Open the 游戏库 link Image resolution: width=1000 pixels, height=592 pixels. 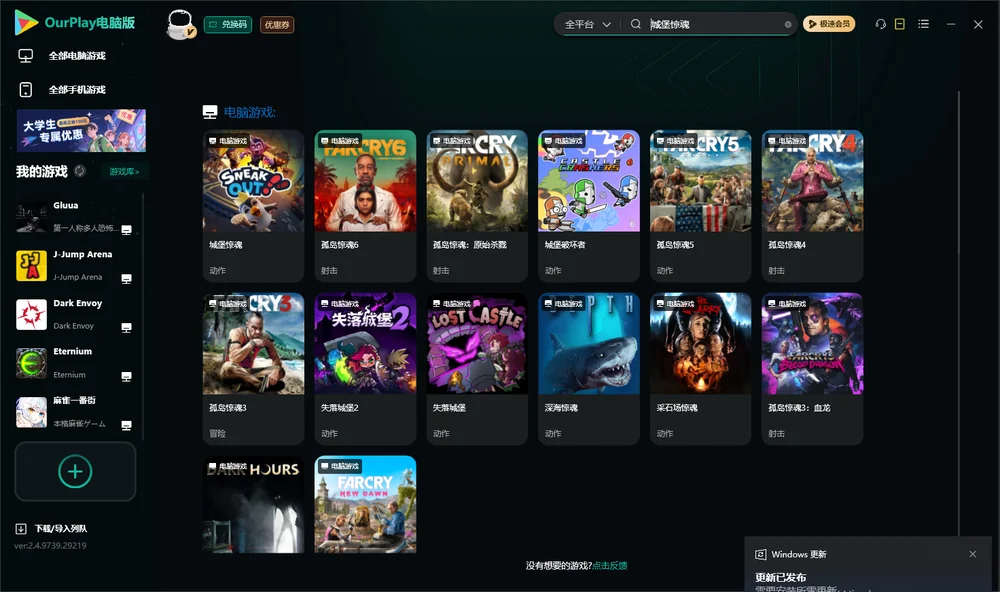pos(124,171)
